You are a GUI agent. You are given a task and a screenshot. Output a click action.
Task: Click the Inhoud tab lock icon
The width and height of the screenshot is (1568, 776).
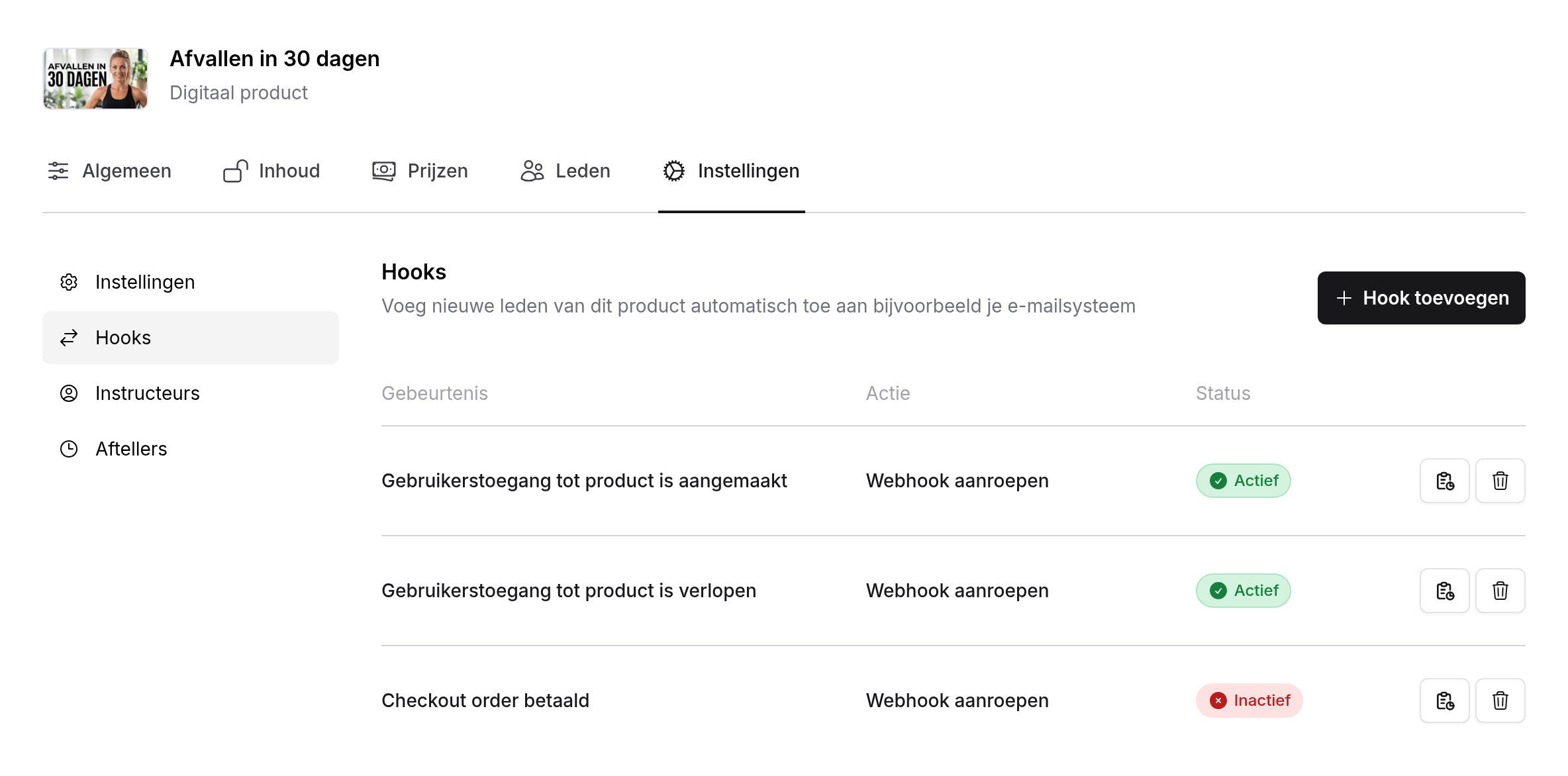(236, 171)
